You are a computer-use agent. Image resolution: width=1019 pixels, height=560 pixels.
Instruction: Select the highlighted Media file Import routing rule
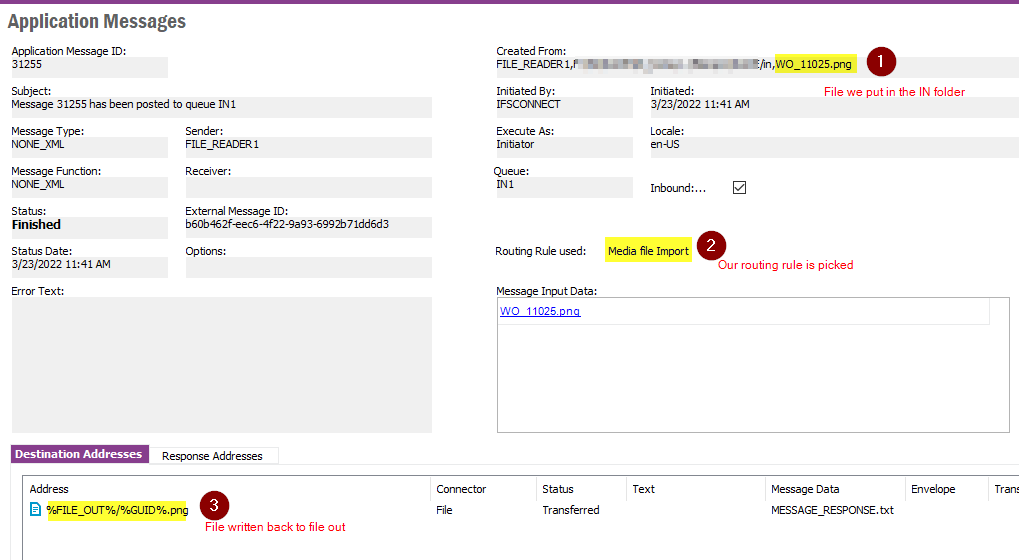(648, 251)
